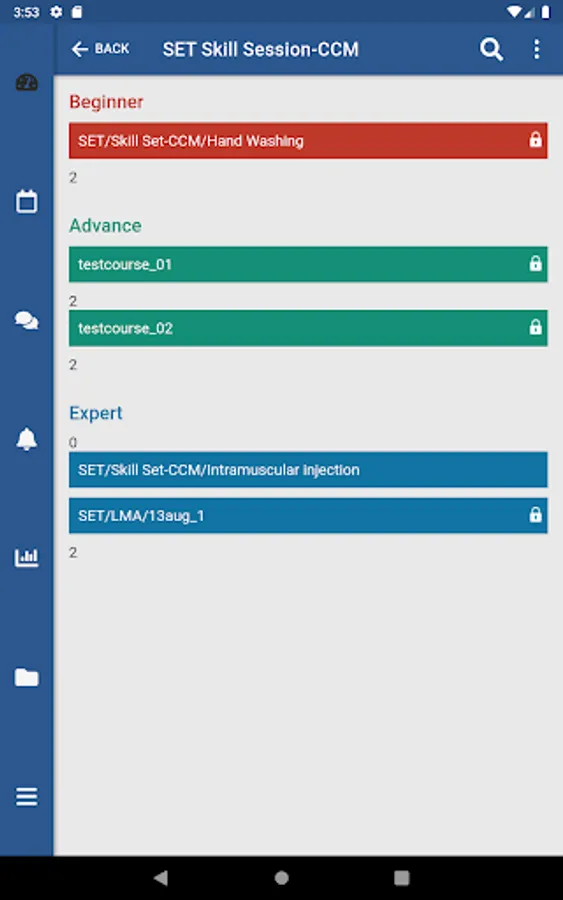Tap Android recent apps square button

pos(402,878)
